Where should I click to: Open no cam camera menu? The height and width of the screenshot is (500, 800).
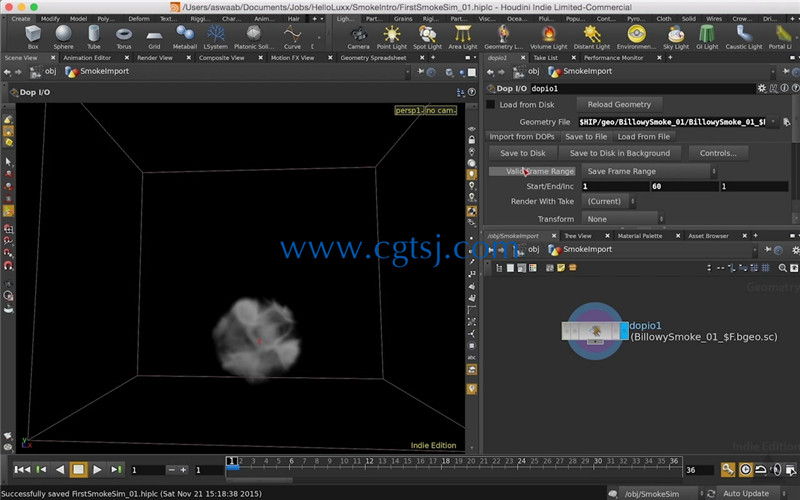click(441, 110)
